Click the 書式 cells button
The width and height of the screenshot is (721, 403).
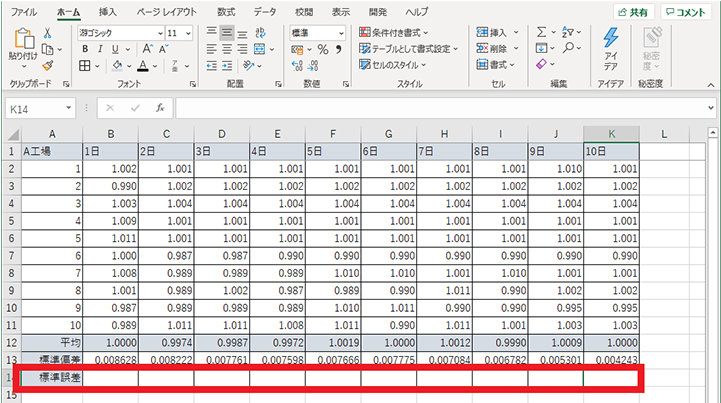pyautogui.click(x=491, y=65)
